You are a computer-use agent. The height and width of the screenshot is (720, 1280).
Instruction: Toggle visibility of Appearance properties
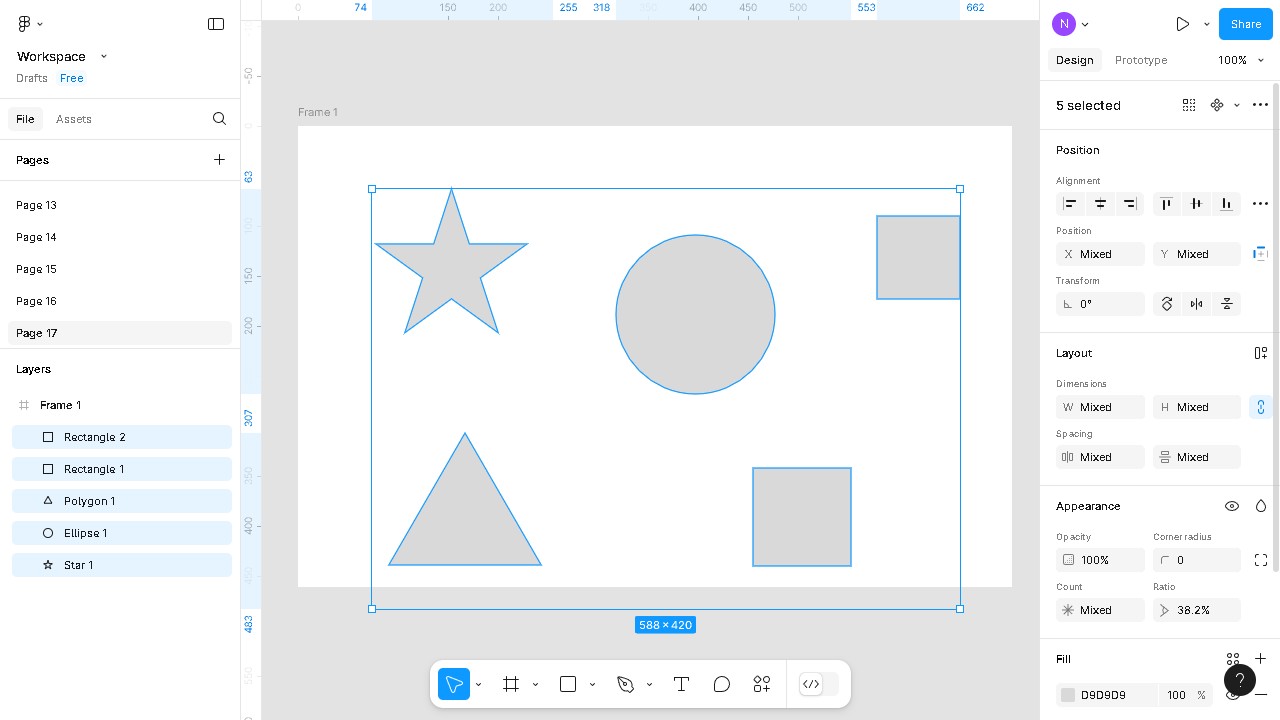click(1232, 506)
